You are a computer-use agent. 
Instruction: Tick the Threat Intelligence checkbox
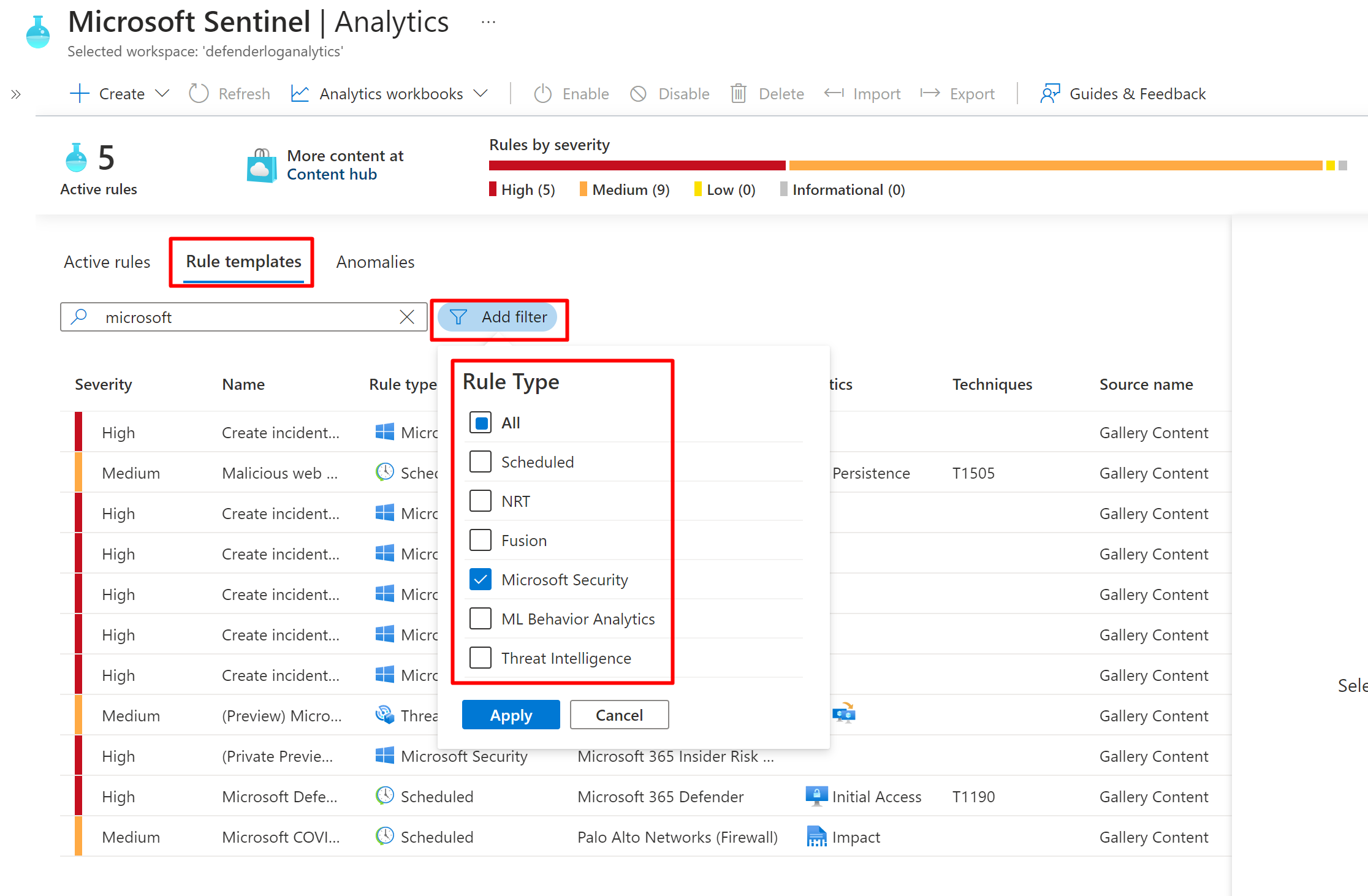tap(481, 658)
